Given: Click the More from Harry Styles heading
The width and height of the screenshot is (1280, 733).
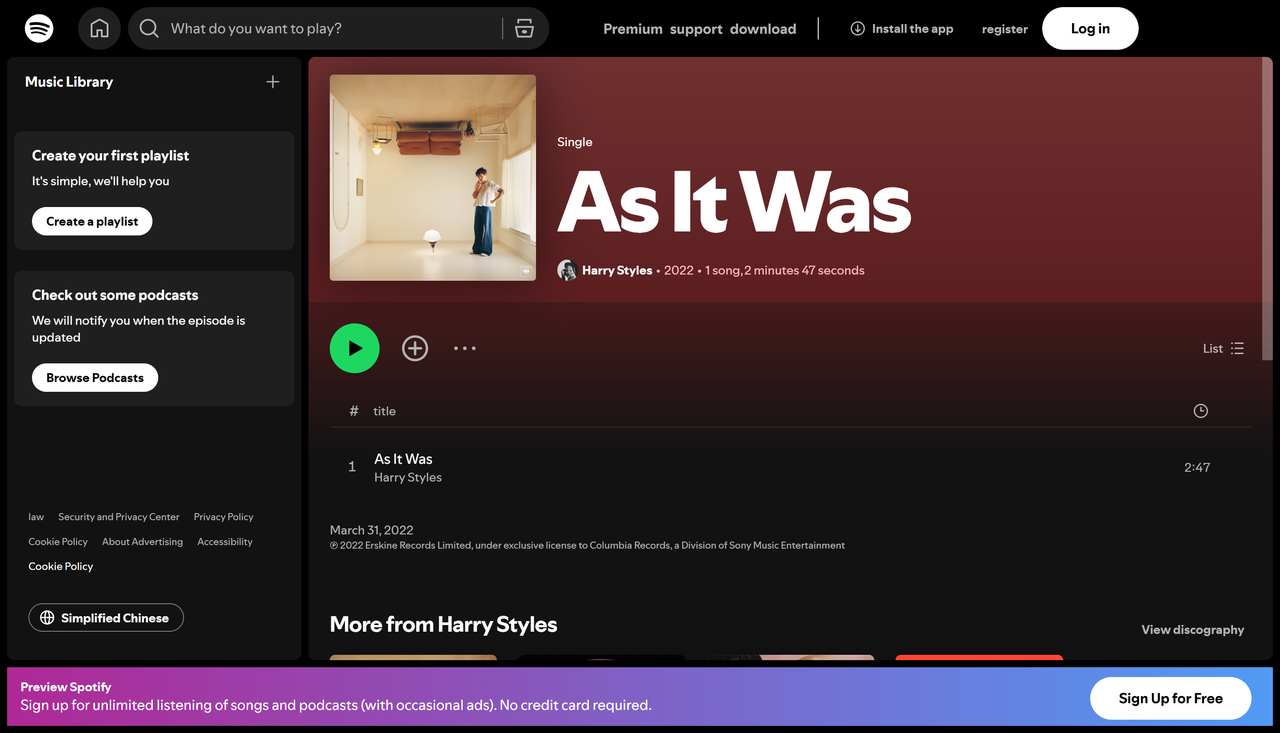Looking at the screenshot, I should point(444,625).
